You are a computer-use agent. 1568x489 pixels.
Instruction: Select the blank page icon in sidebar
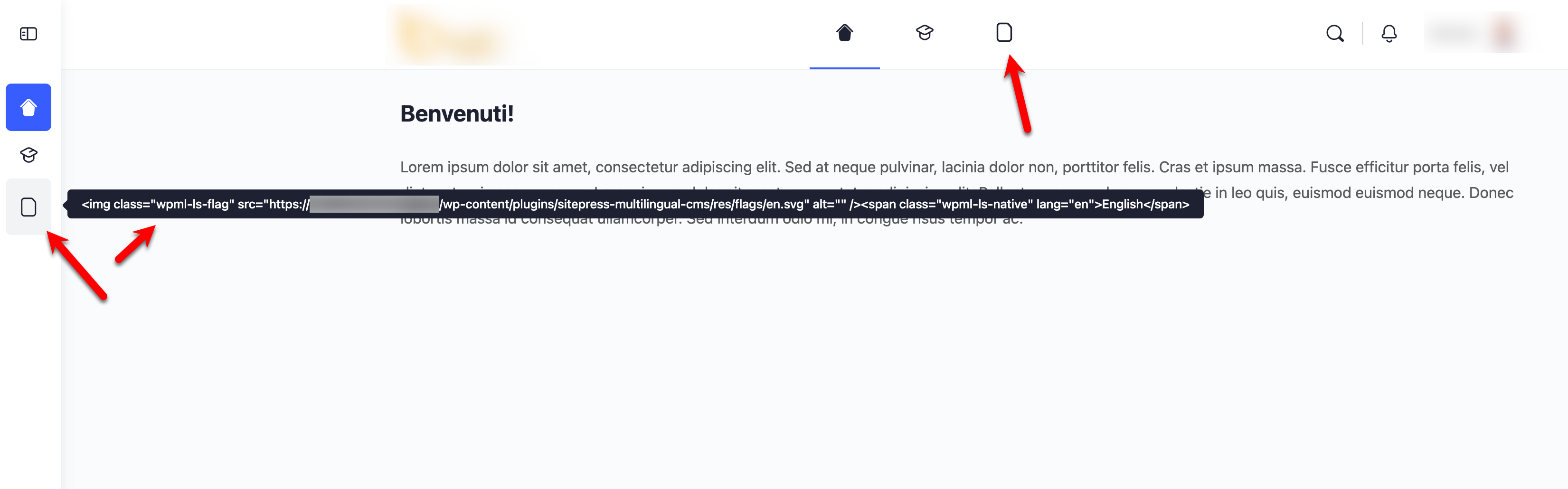[28, 207]
